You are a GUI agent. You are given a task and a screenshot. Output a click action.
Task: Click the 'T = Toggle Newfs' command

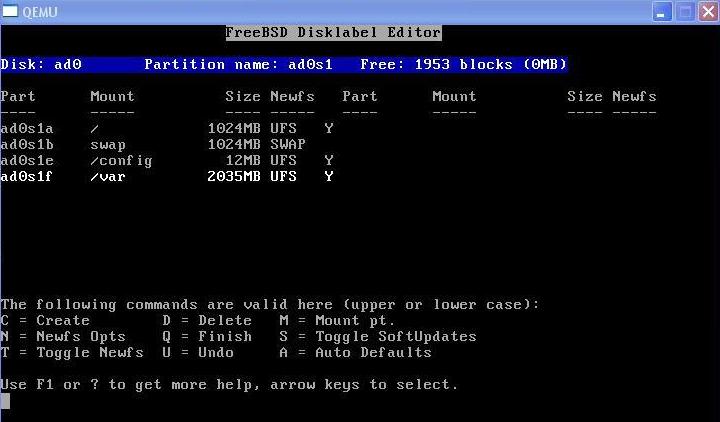[72, 352]
